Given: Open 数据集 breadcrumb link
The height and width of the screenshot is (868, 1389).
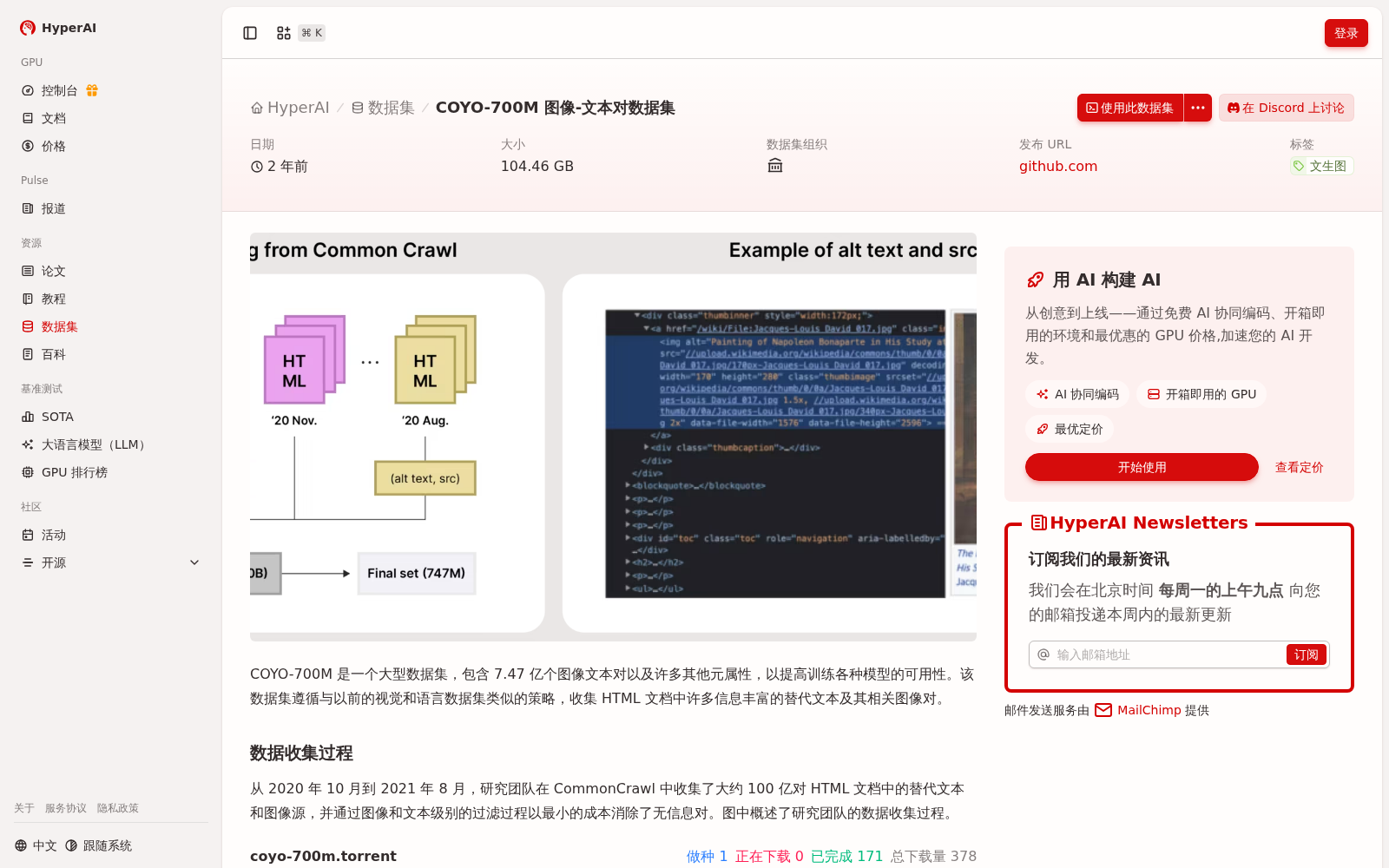Looking at the screenshot, I should point(383,108).
